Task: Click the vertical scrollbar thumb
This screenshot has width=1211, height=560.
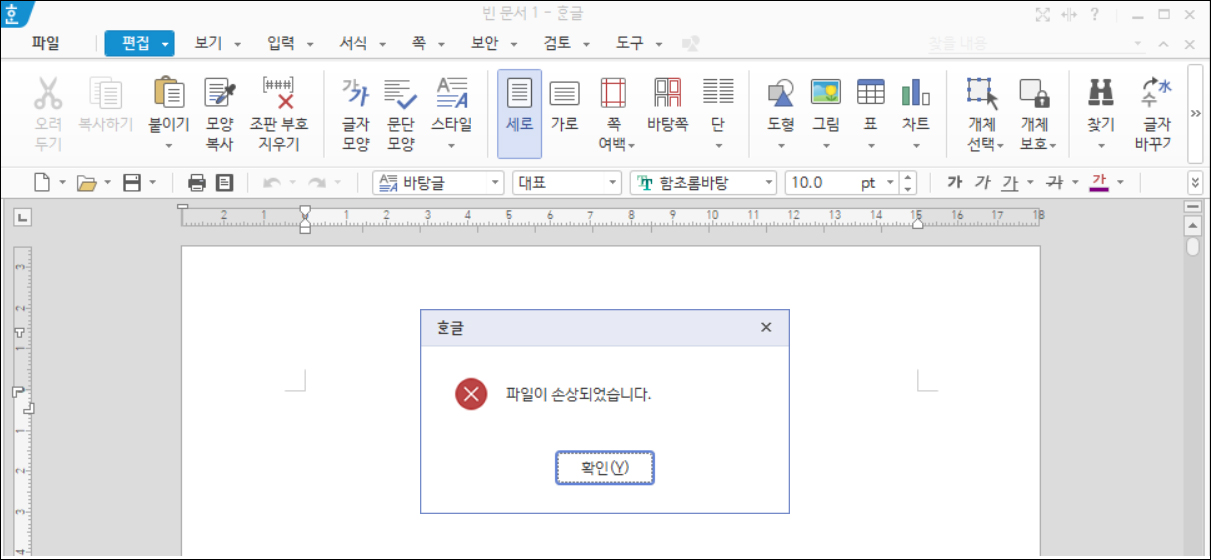Action: [1192, 246]
